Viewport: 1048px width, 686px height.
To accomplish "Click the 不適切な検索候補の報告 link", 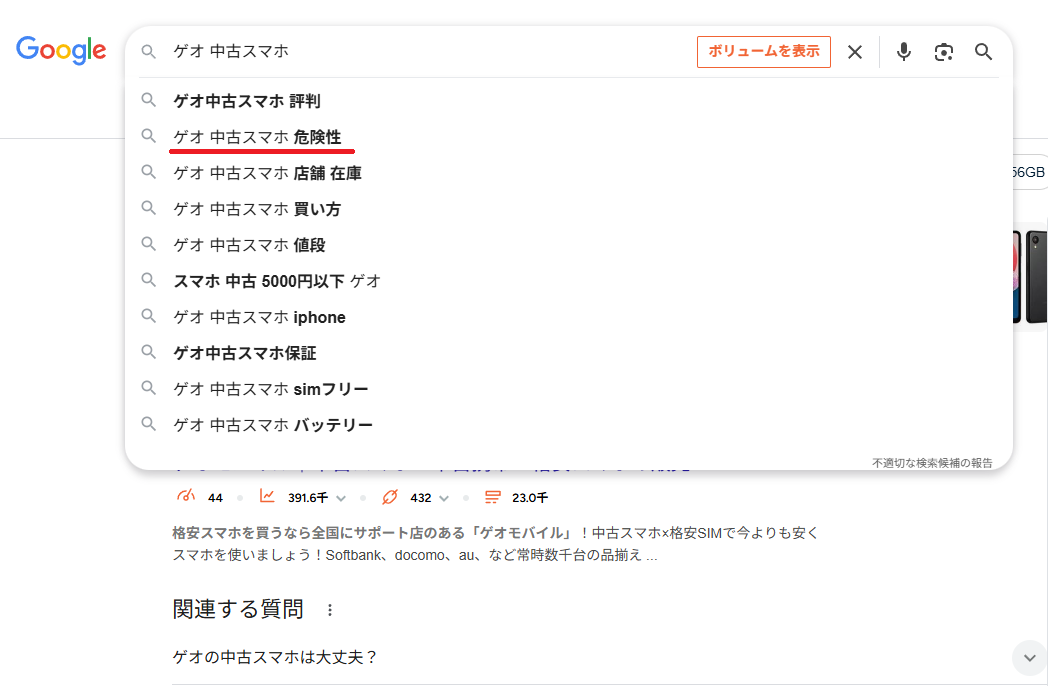I will (932, 463).
